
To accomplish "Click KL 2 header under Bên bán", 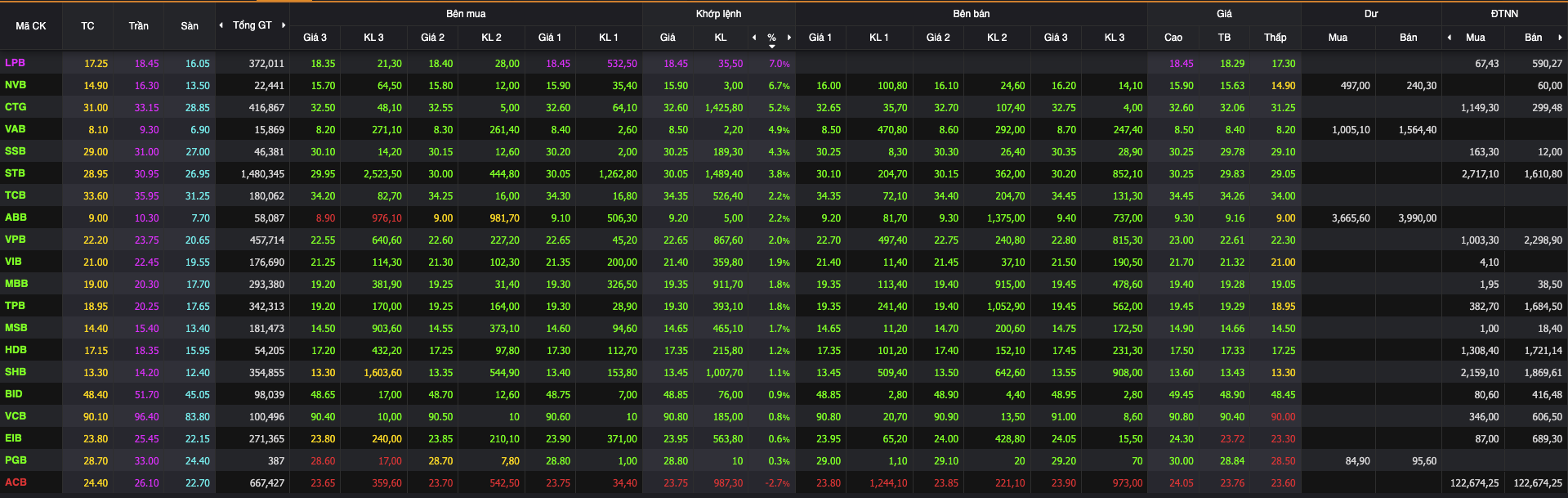I will [x=997, y=38].
